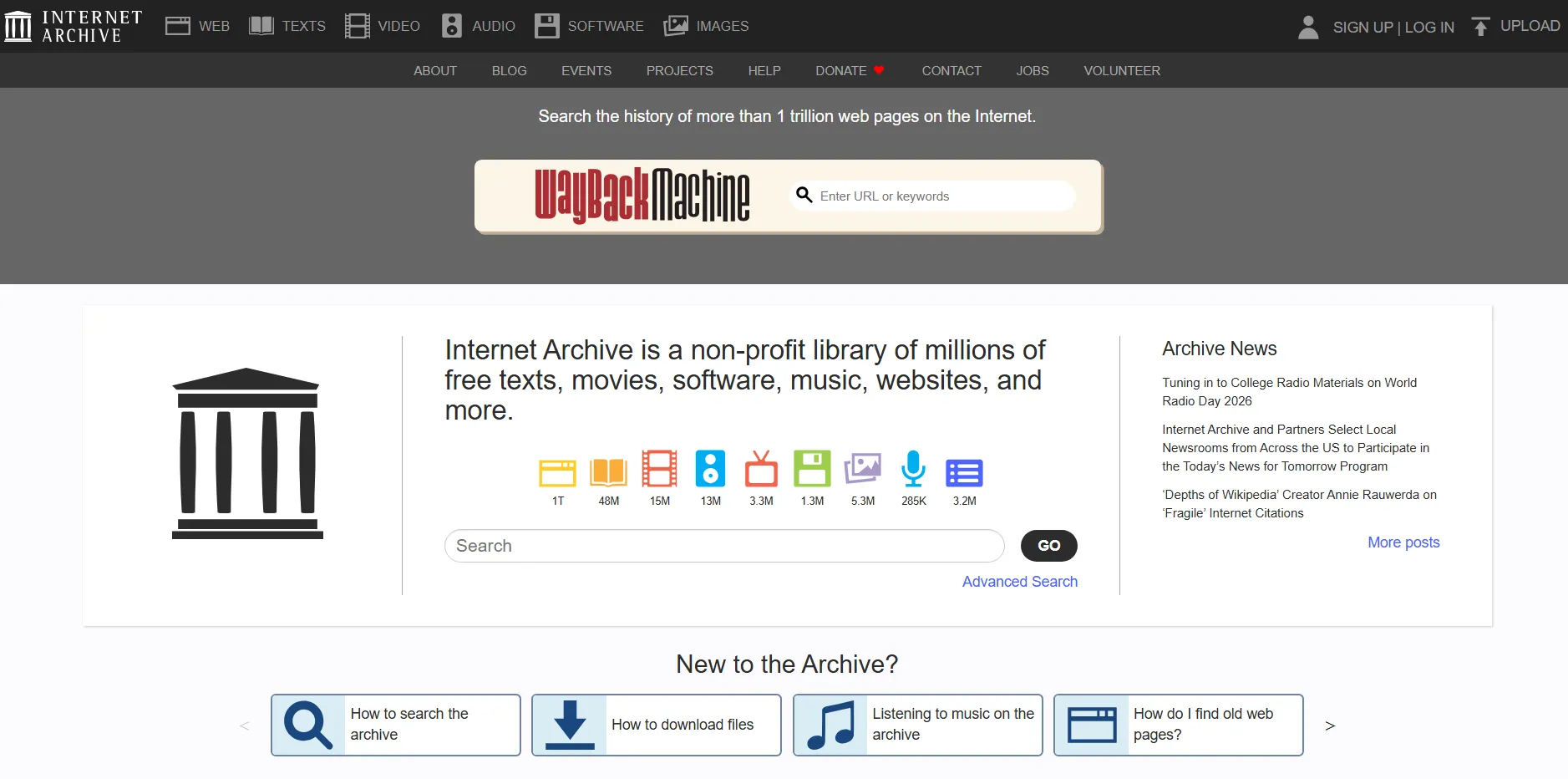The width and height of the screenshot is (1568, 779).
Task: Open the Advanced Search link
Action: (1019, 581)
